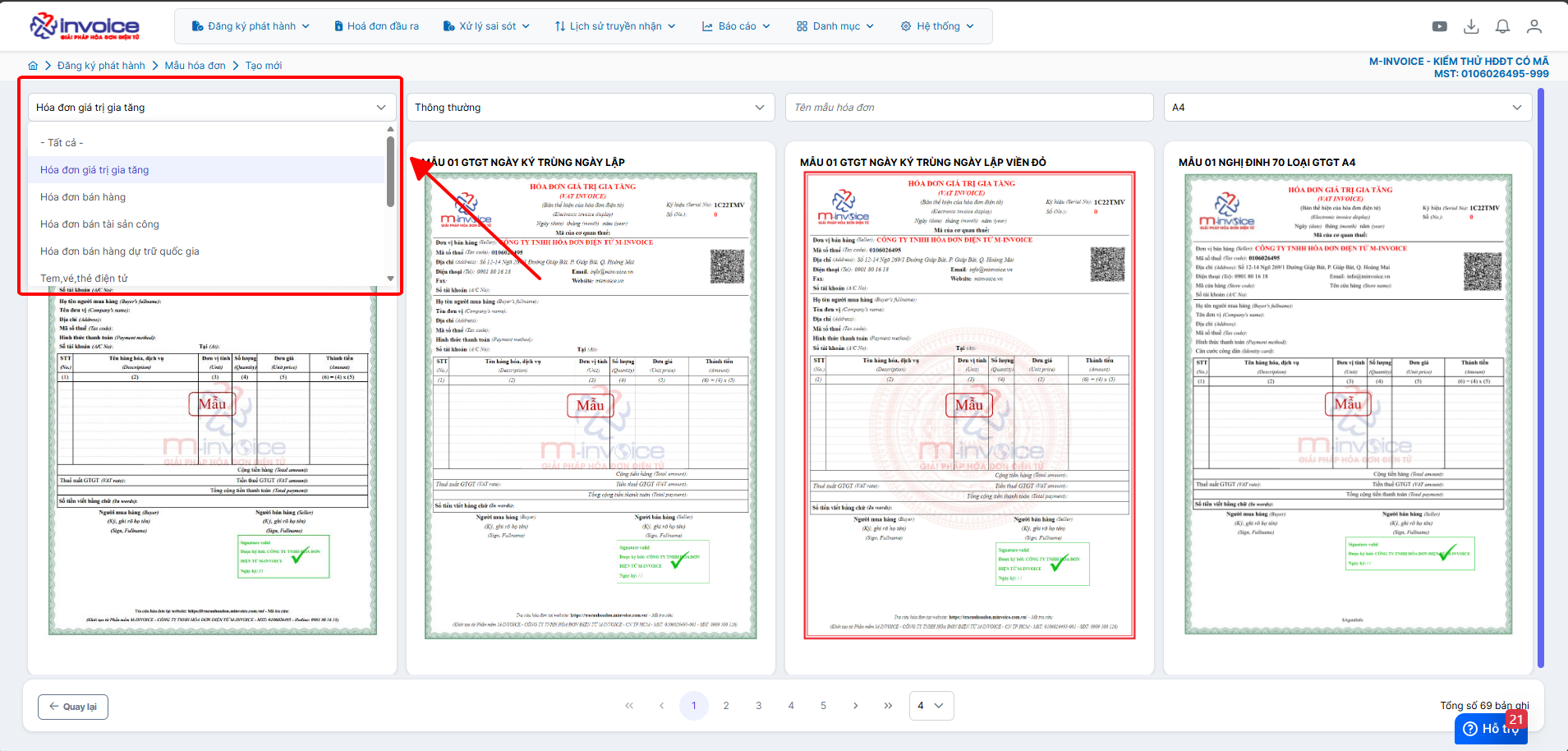Go to home via breadcrumb house icon
Viewport: 1568px width, 751px height.
[x=33, y=66]
